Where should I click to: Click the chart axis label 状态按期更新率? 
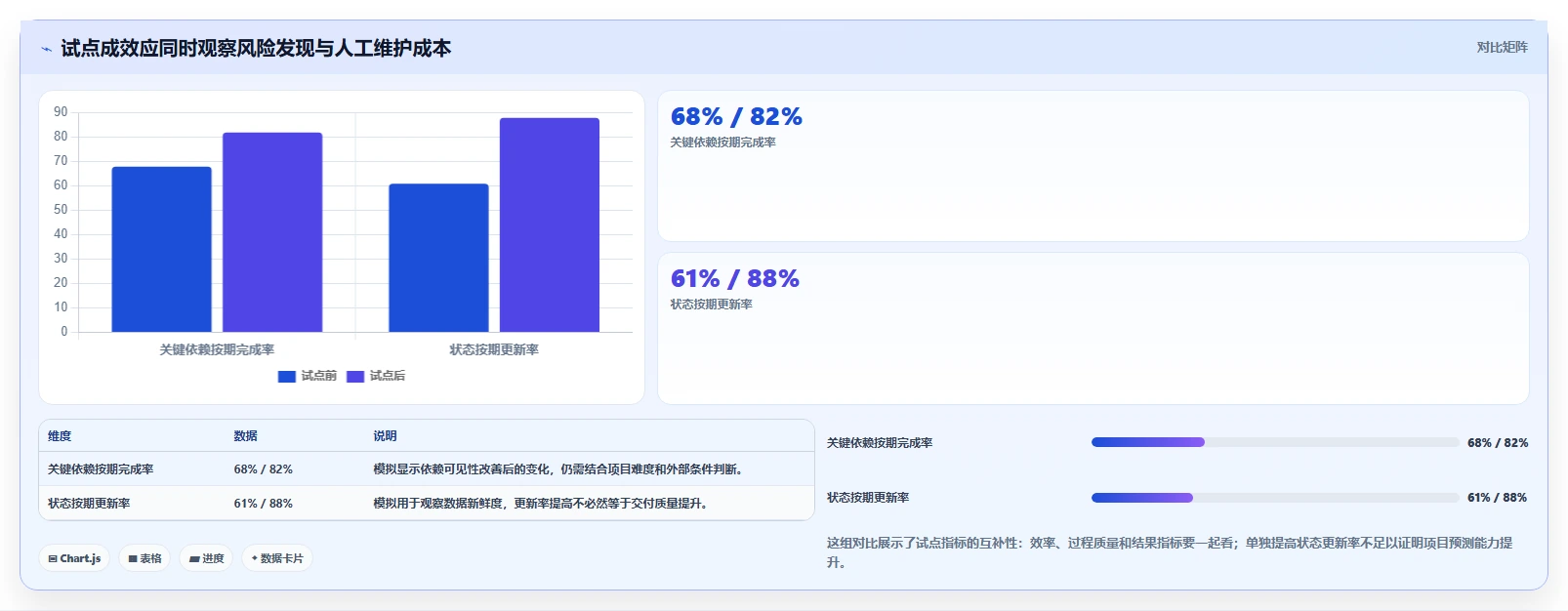click(494, 349)
